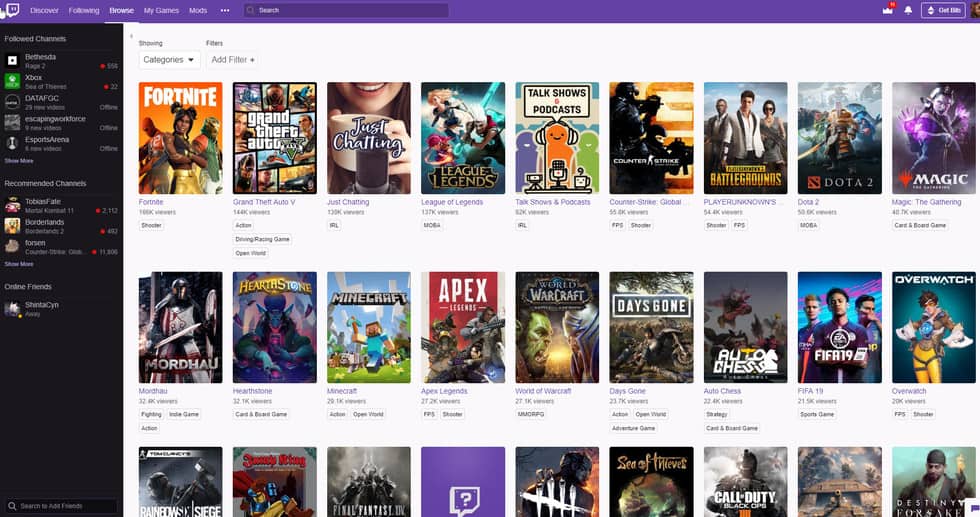Click the FIFA 19 box art
The width and height of the screenshot is (980, 517).
840,327
